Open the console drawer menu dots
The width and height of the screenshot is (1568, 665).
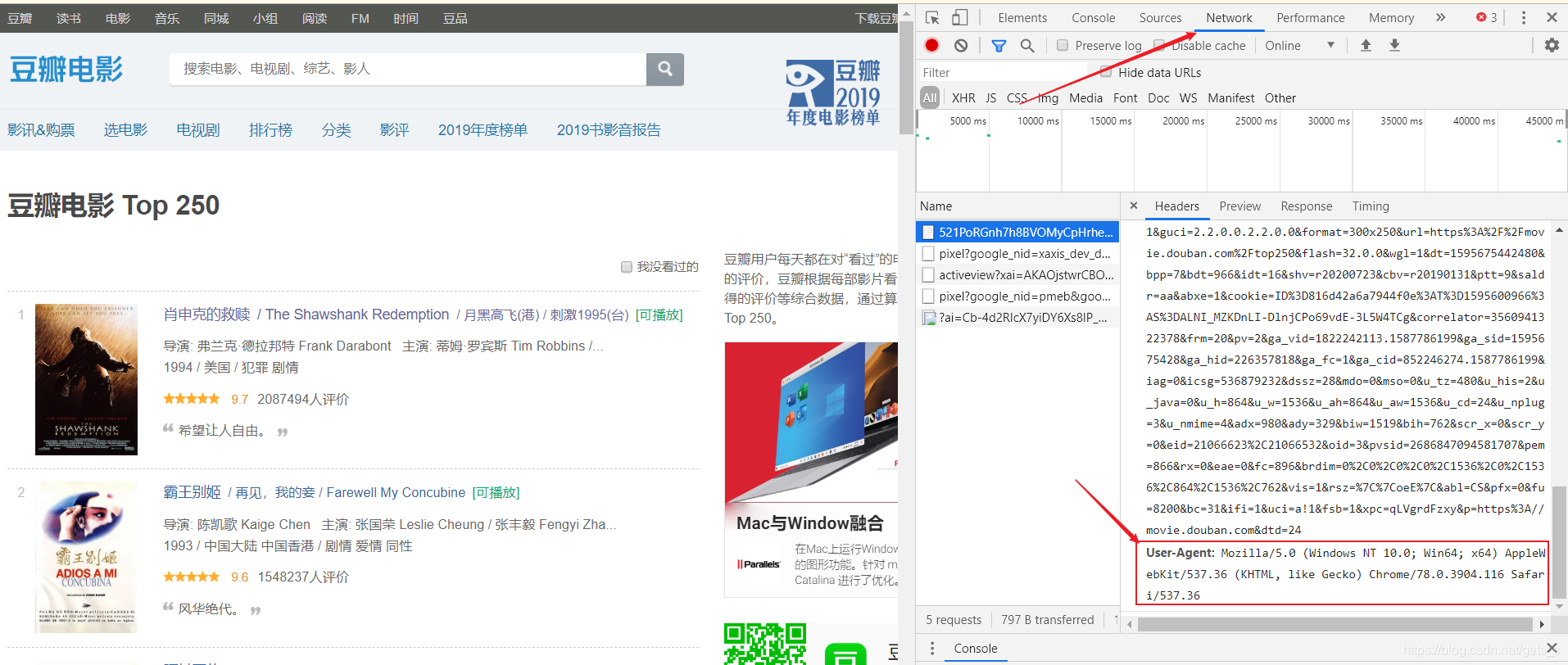click(932, 648)
